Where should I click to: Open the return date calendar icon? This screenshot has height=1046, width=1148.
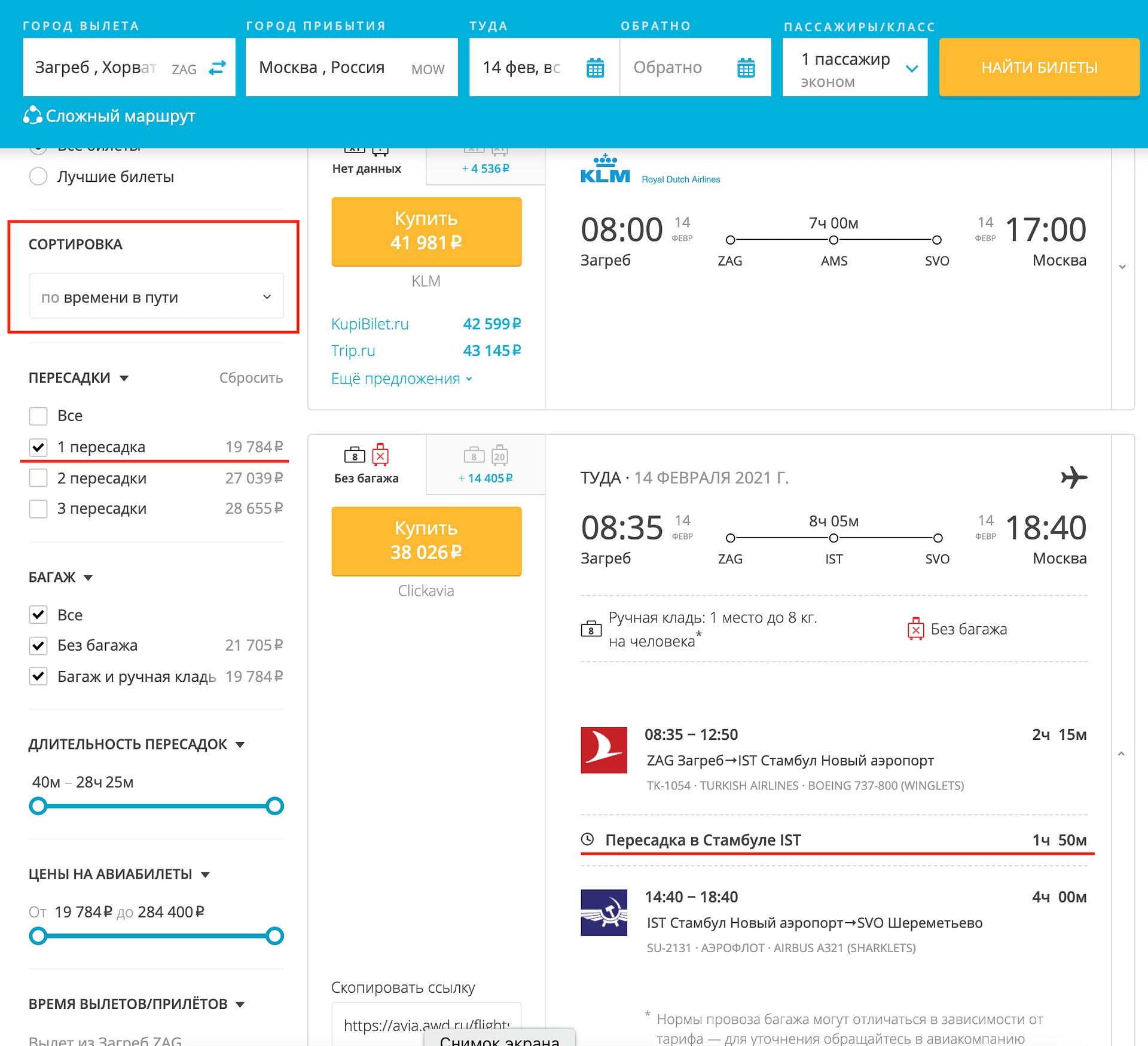click(x=746, y=68)
